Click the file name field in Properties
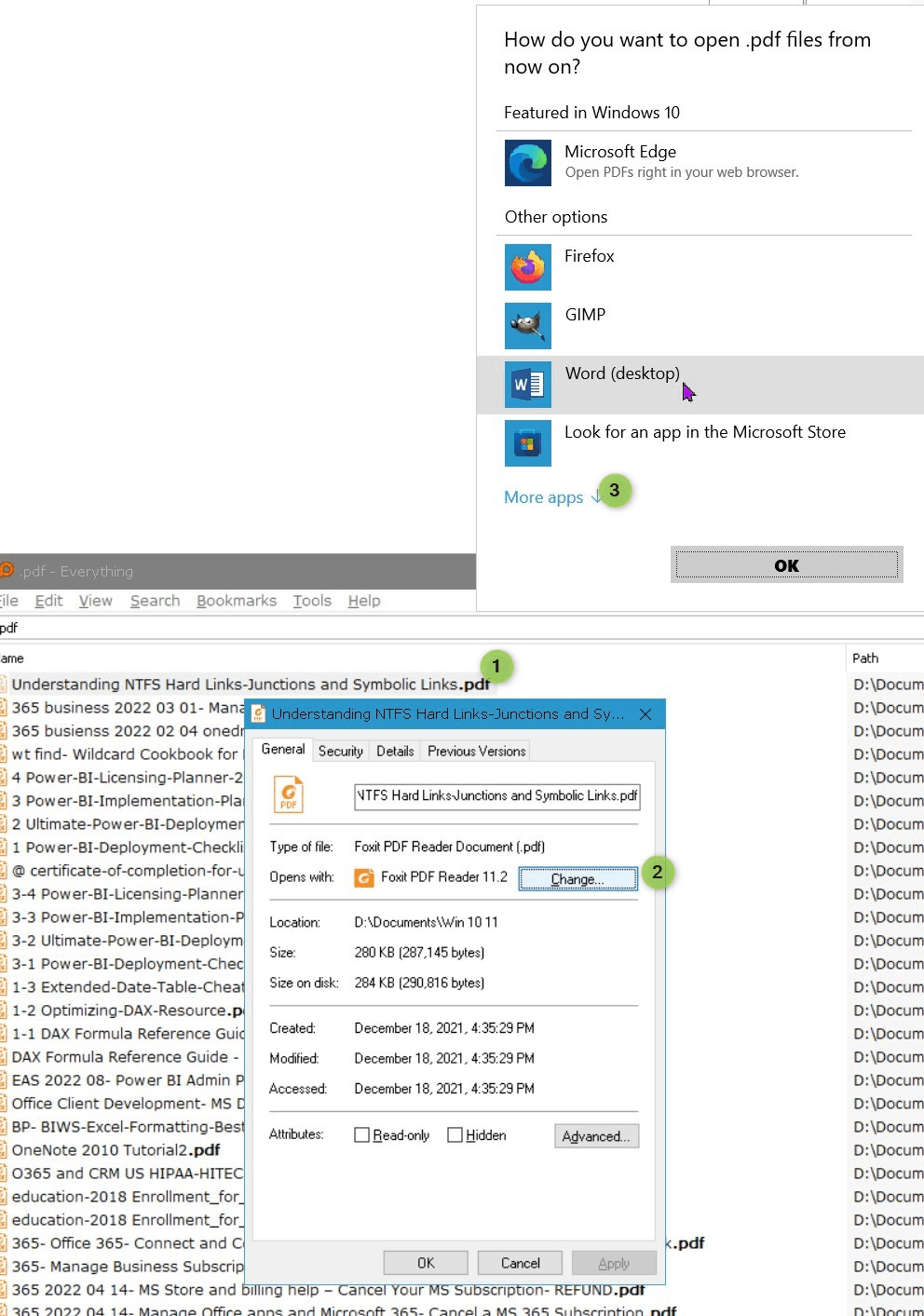The height and width of the screenshot is (1316, 924). click(497, 796)
